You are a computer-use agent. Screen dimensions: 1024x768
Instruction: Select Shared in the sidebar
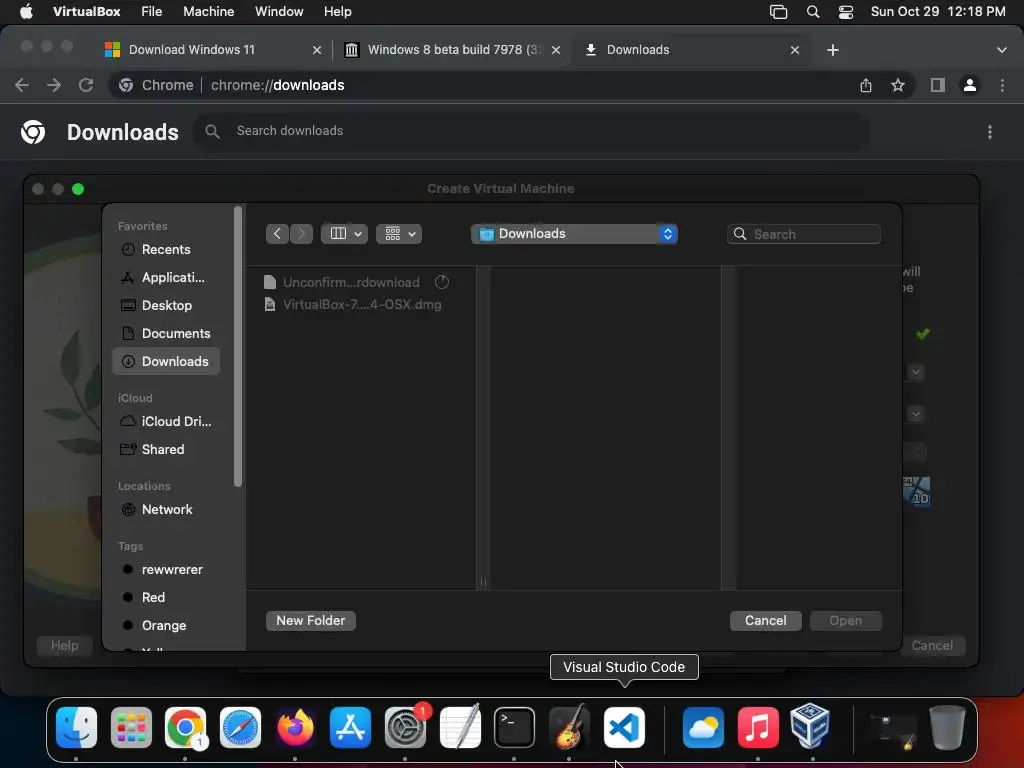[x=166, y=449]
